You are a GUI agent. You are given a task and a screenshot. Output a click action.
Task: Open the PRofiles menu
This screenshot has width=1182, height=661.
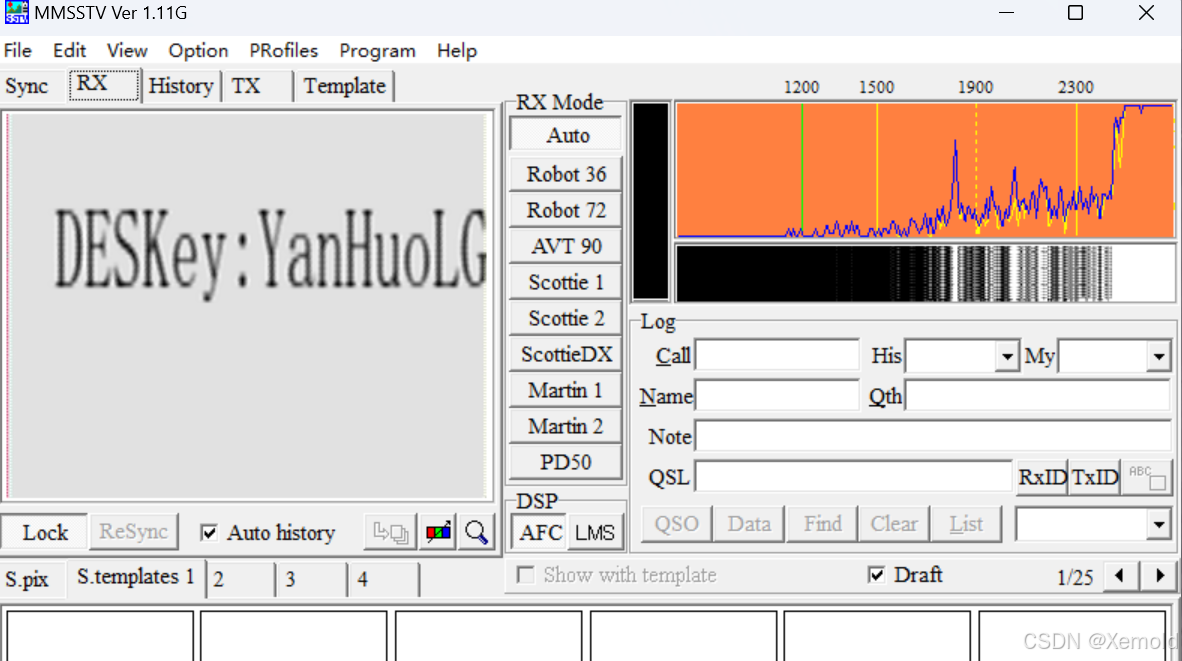click(x=283, y=50)
